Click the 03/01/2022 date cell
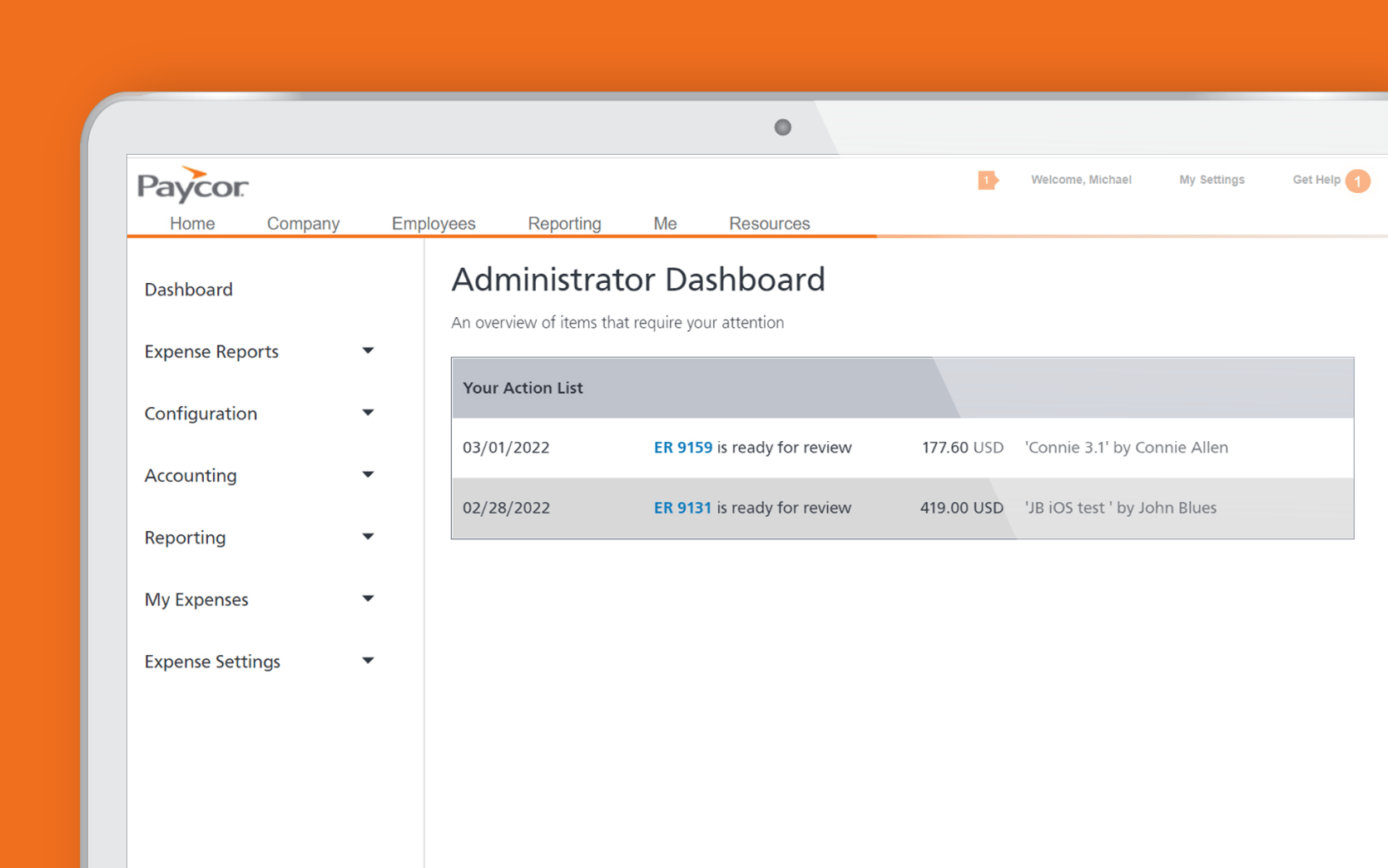 (506, 448)
